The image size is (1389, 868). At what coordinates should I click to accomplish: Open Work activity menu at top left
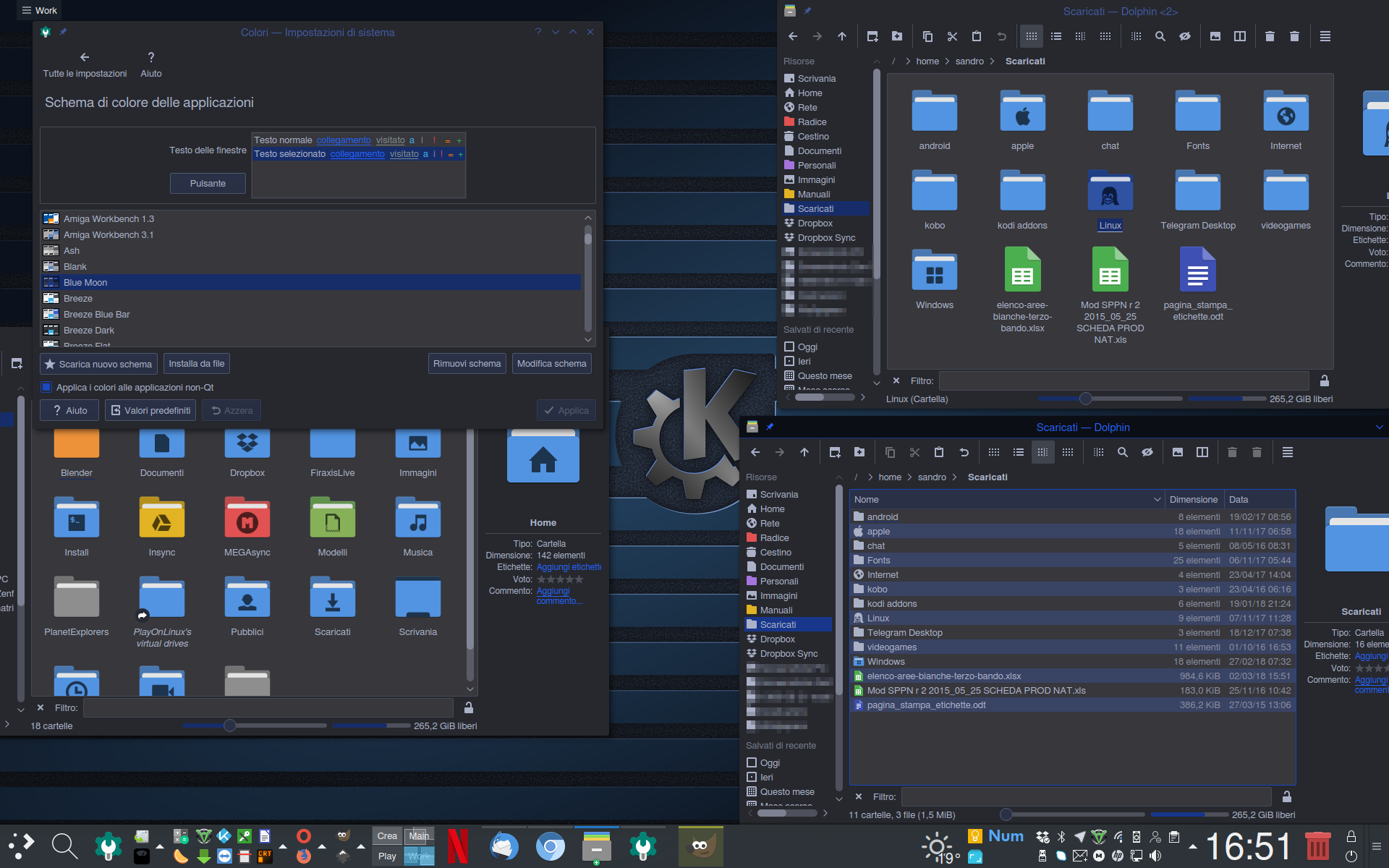[x=39, y=10]
